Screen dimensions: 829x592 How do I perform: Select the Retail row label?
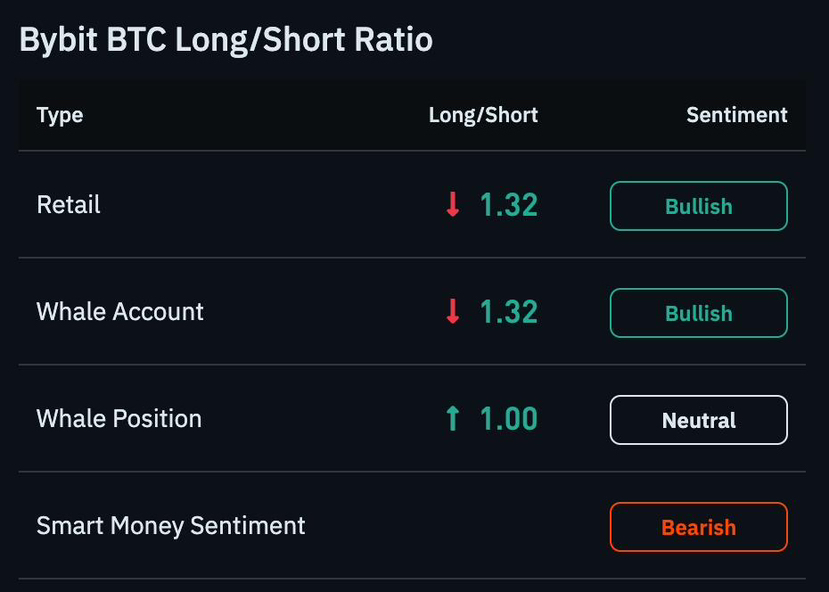(68, 205)
